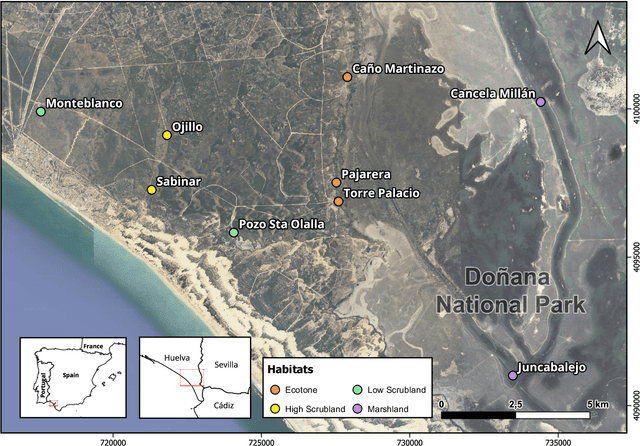The height and width of the screenshot is (446, 640).
Task: Click the Monteblanco green site marker
Action: click(41, 111)
